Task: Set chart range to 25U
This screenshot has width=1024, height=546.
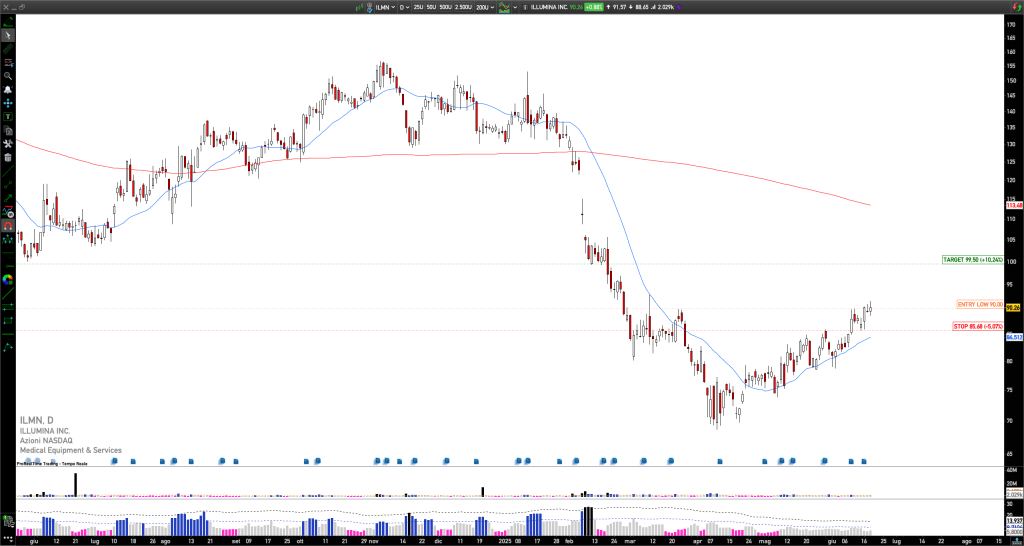Action: pyautogui.click(x=418, y=7)
